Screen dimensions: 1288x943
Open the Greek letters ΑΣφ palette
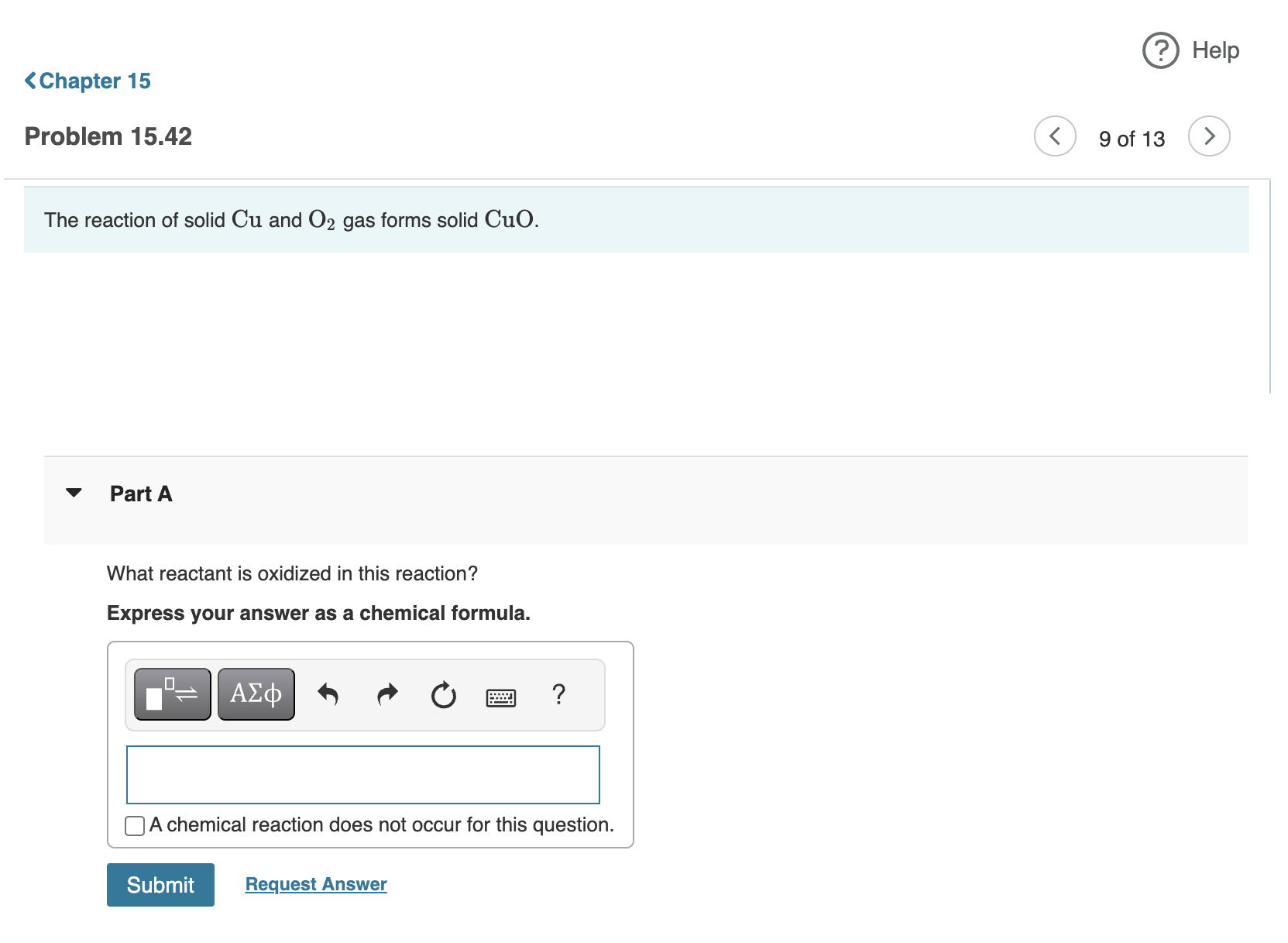tap(256, 693)
